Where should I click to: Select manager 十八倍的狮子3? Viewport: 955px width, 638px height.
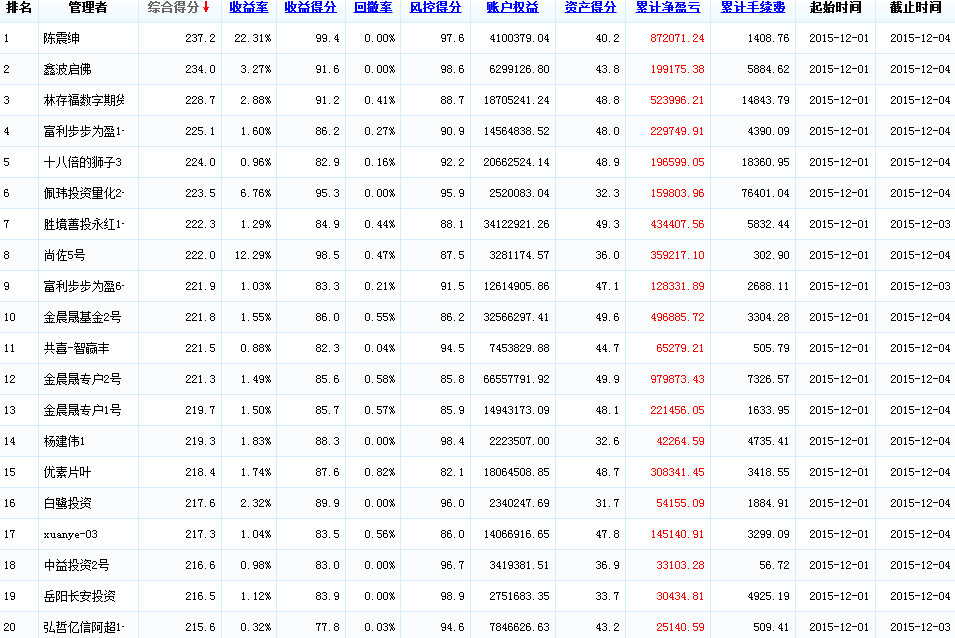tap(82, 163)
